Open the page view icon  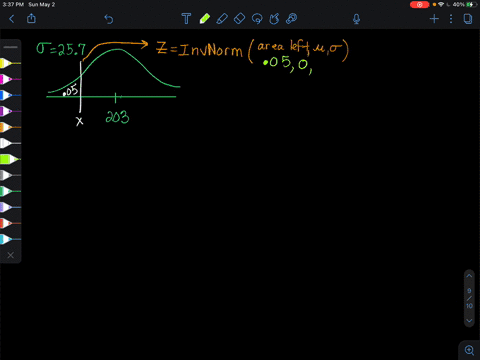(x=468, y=19)
